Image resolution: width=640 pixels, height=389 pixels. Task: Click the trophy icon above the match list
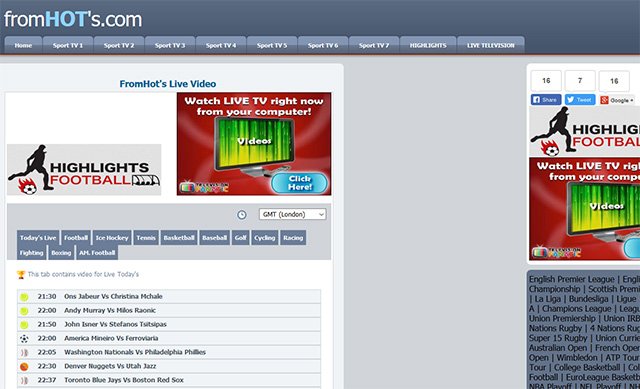tap(21, 275)
